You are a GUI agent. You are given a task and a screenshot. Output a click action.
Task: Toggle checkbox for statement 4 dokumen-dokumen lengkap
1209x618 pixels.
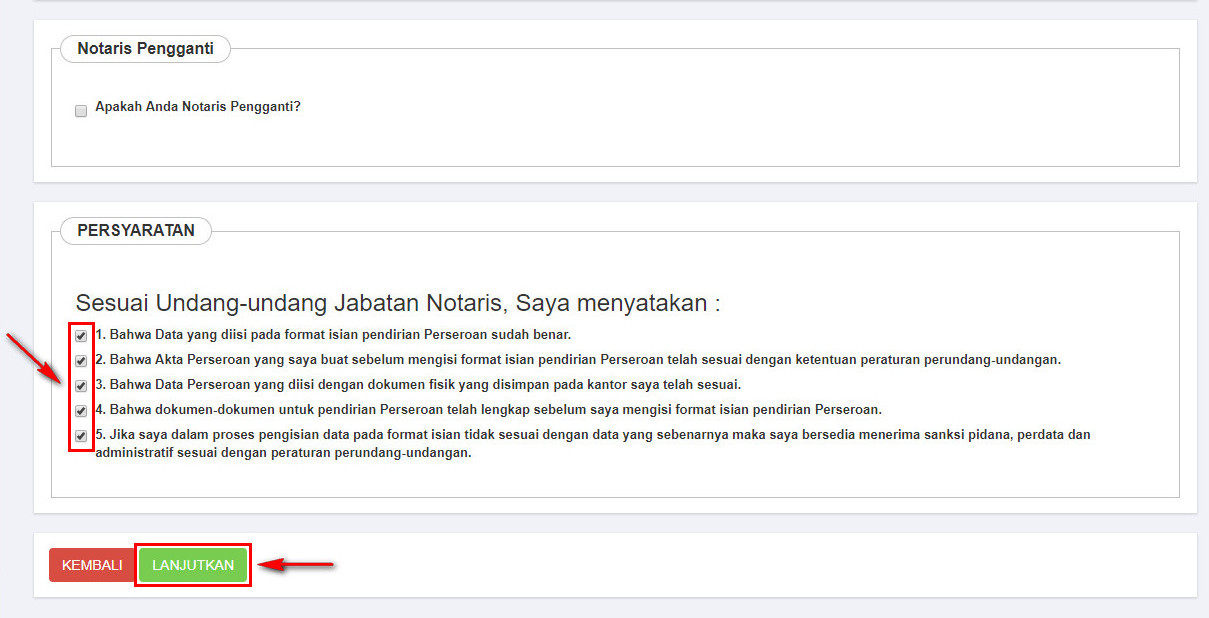pos(81,411)
